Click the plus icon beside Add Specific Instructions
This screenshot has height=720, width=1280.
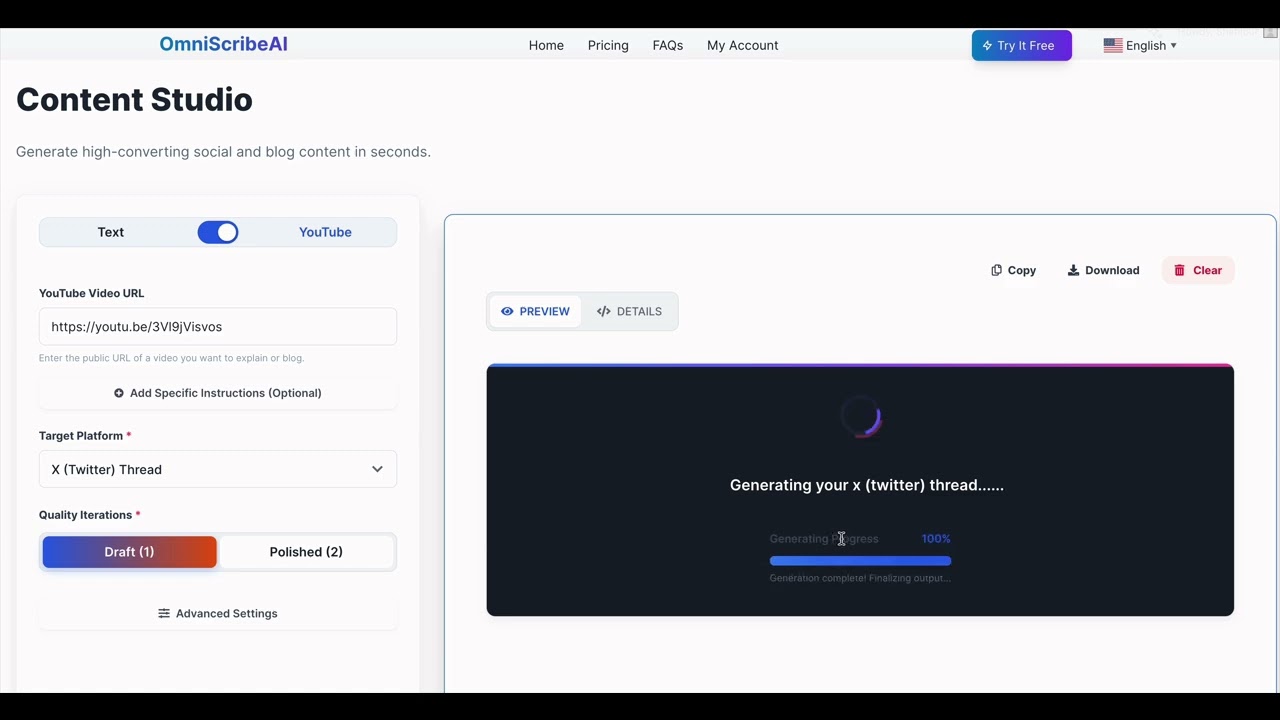[x=119, y=393]
